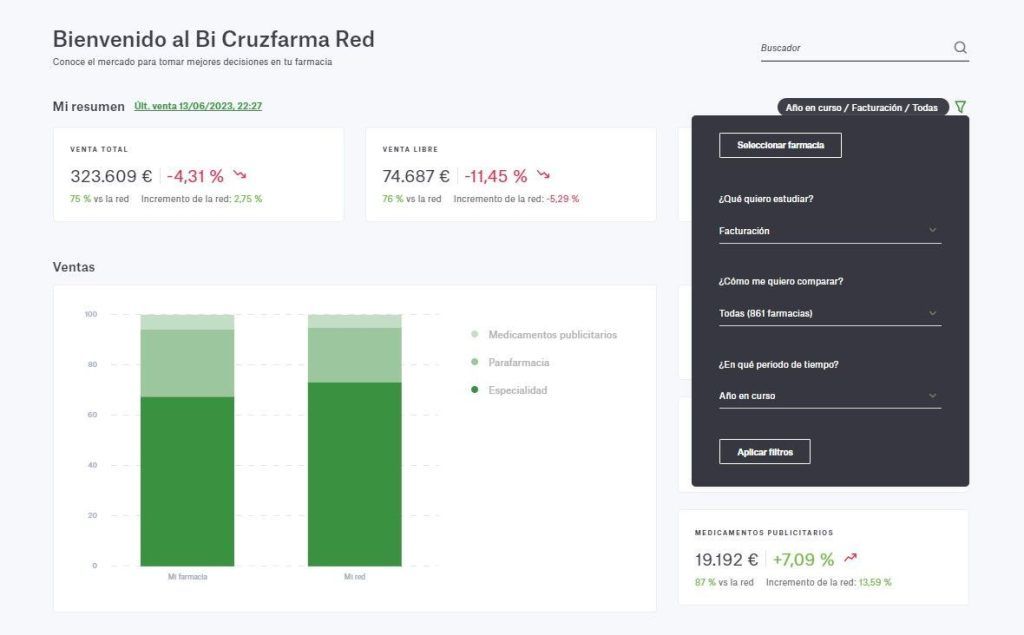The image size is (1024, 635).
Task: Click the Mi farmacia axis label
Action: 187,577
